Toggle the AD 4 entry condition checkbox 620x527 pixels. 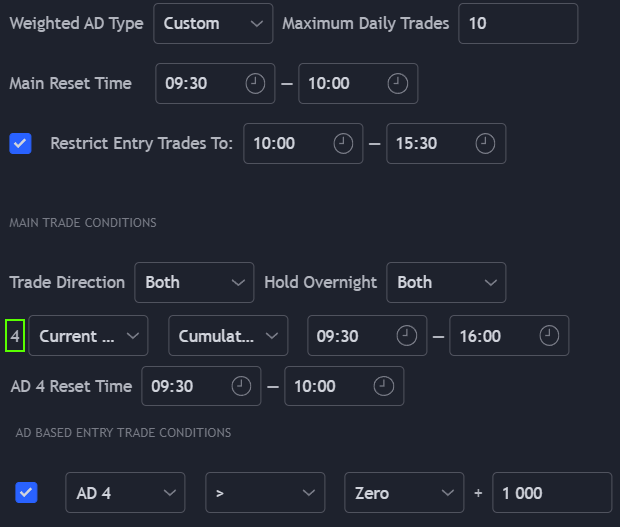[x=27, y=493]
